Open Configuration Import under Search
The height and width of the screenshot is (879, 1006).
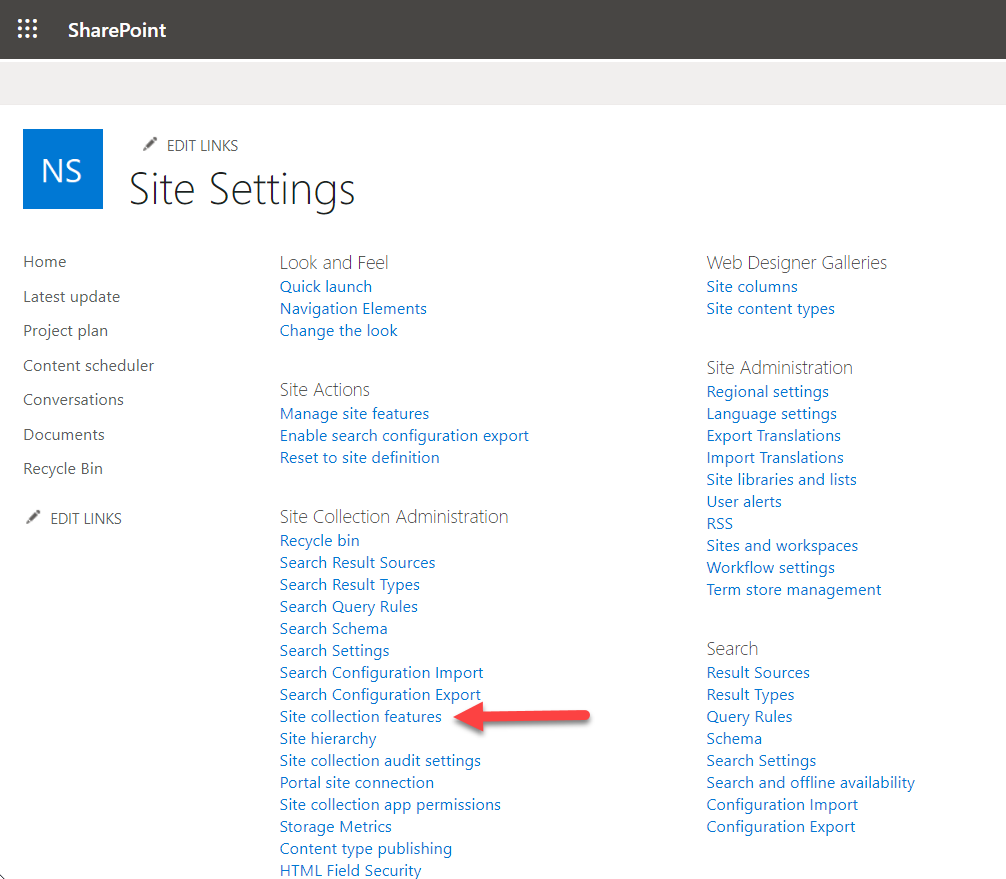(782, 805)
